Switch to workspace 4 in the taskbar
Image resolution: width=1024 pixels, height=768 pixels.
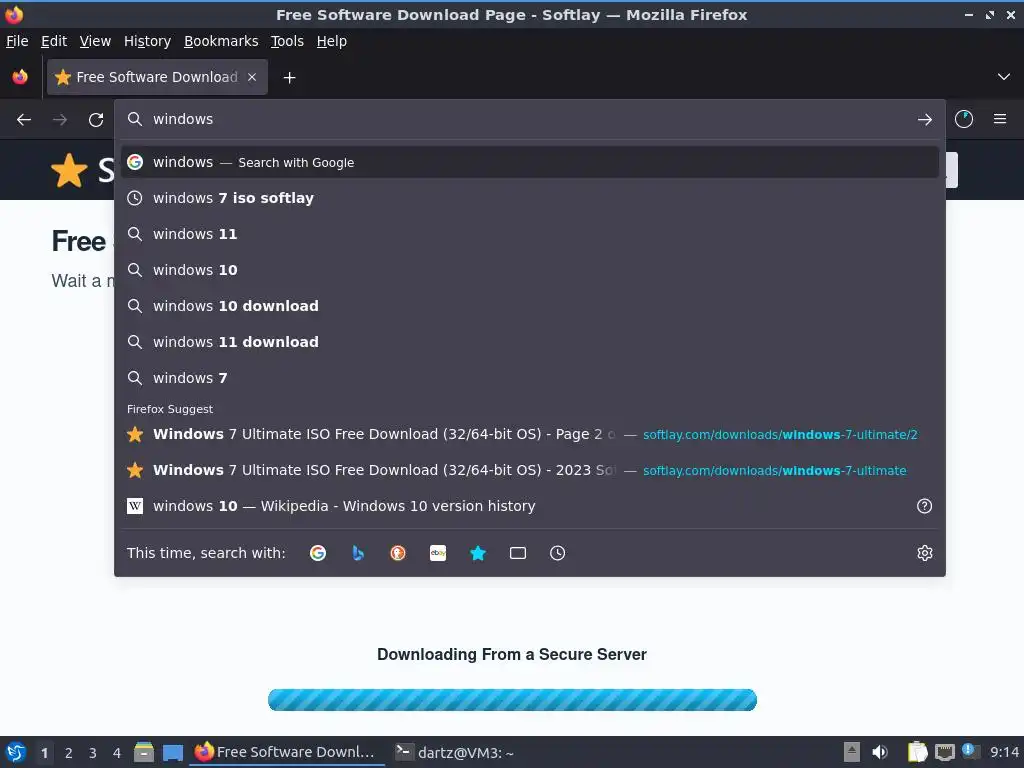117,753
